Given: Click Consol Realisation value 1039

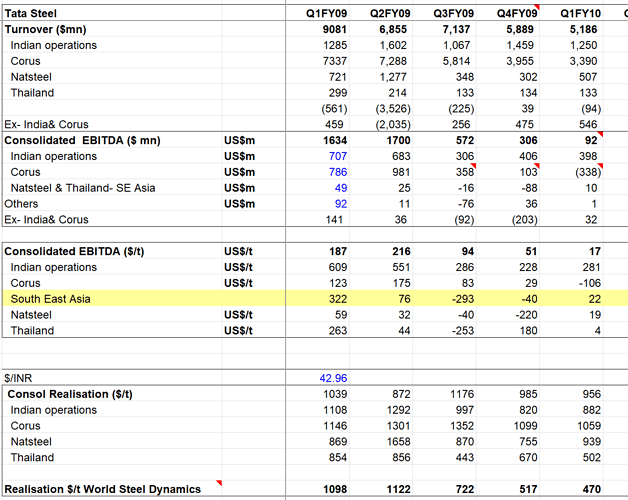Looking at the screenshot, I should tap(335, 394).
